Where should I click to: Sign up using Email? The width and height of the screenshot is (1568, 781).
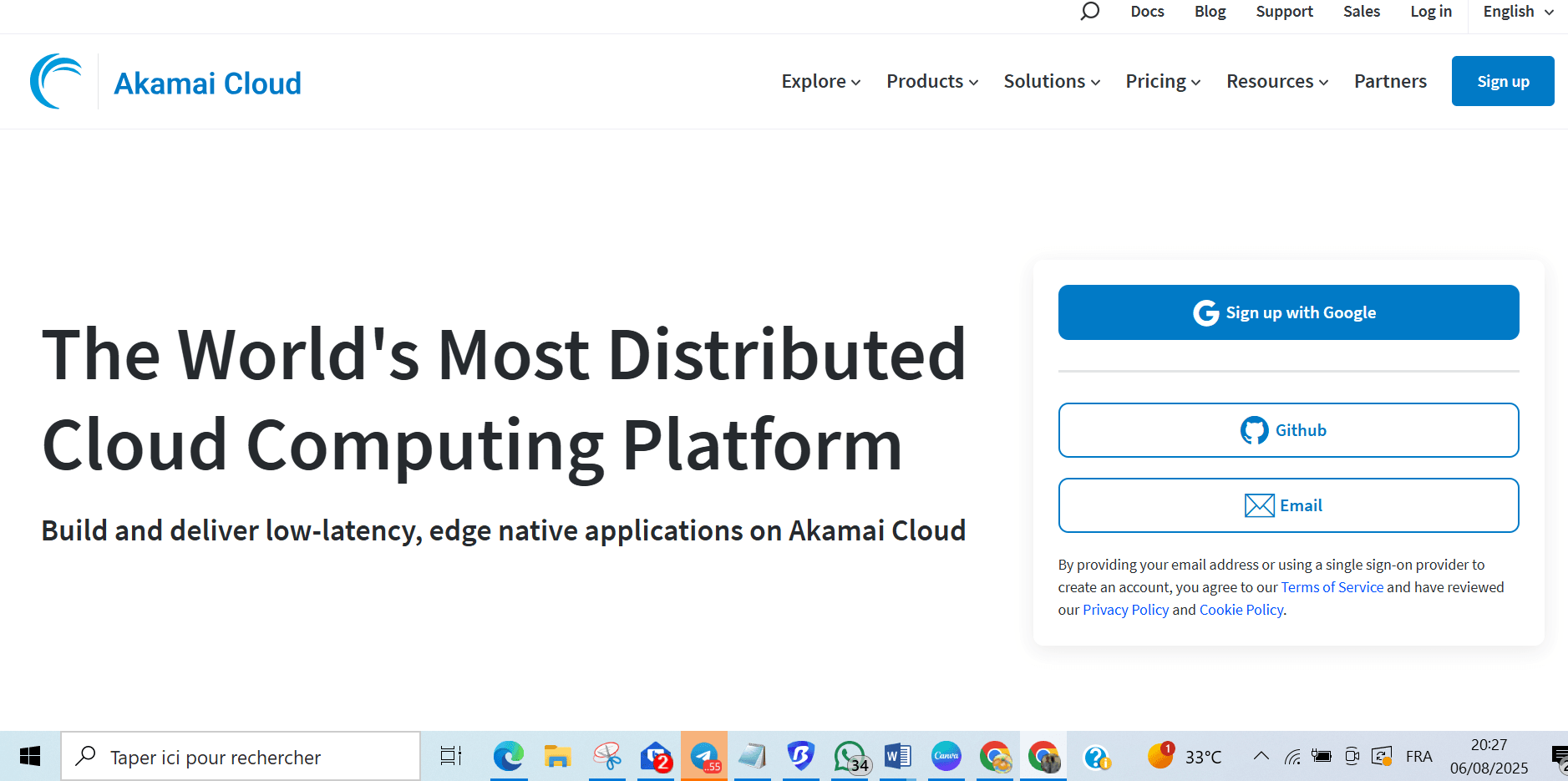point(1288,505)
